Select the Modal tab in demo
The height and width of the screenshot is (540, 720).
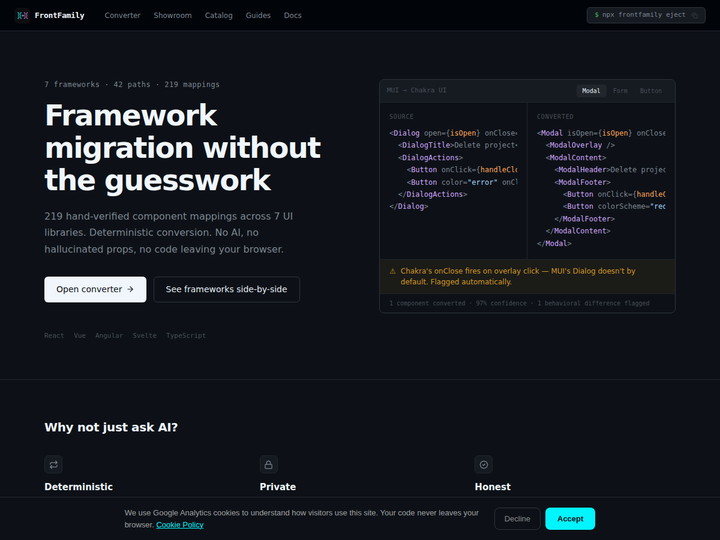(591, 90)
